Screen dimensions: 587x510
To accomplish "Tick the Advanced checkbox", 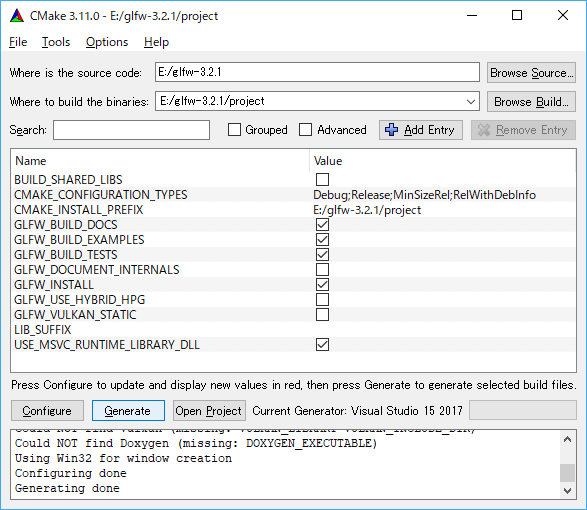I will click(305, 130).
